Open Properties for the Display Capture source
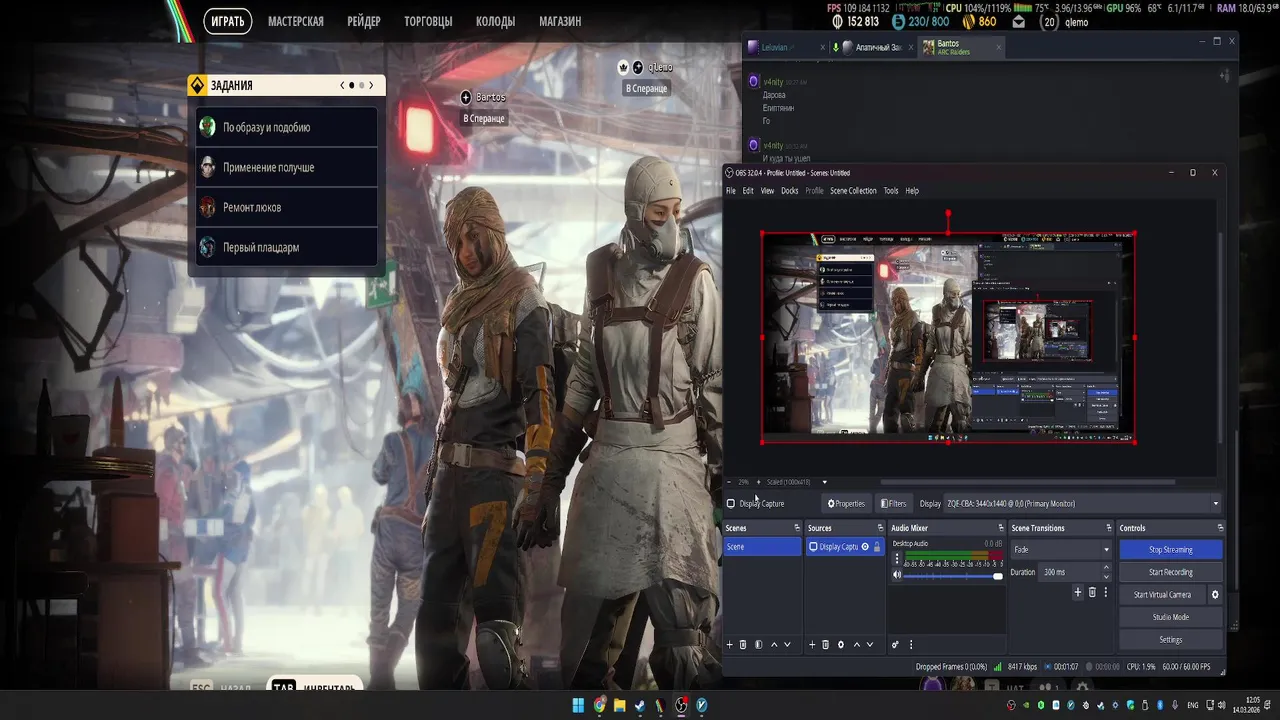 pyautogui.click(x=846, y=504)
